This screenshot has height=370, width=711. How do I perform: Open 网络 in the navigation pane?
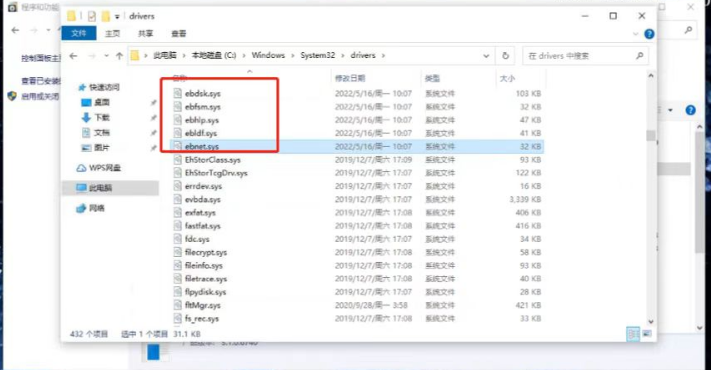pyautogui.click(x=97, y=208)
